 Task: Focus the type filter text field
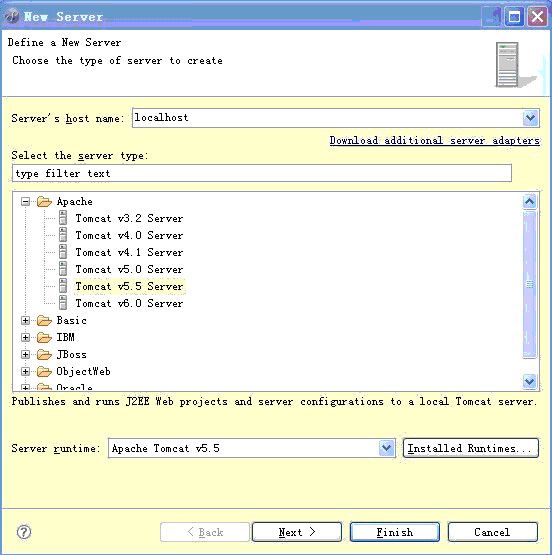262,173
